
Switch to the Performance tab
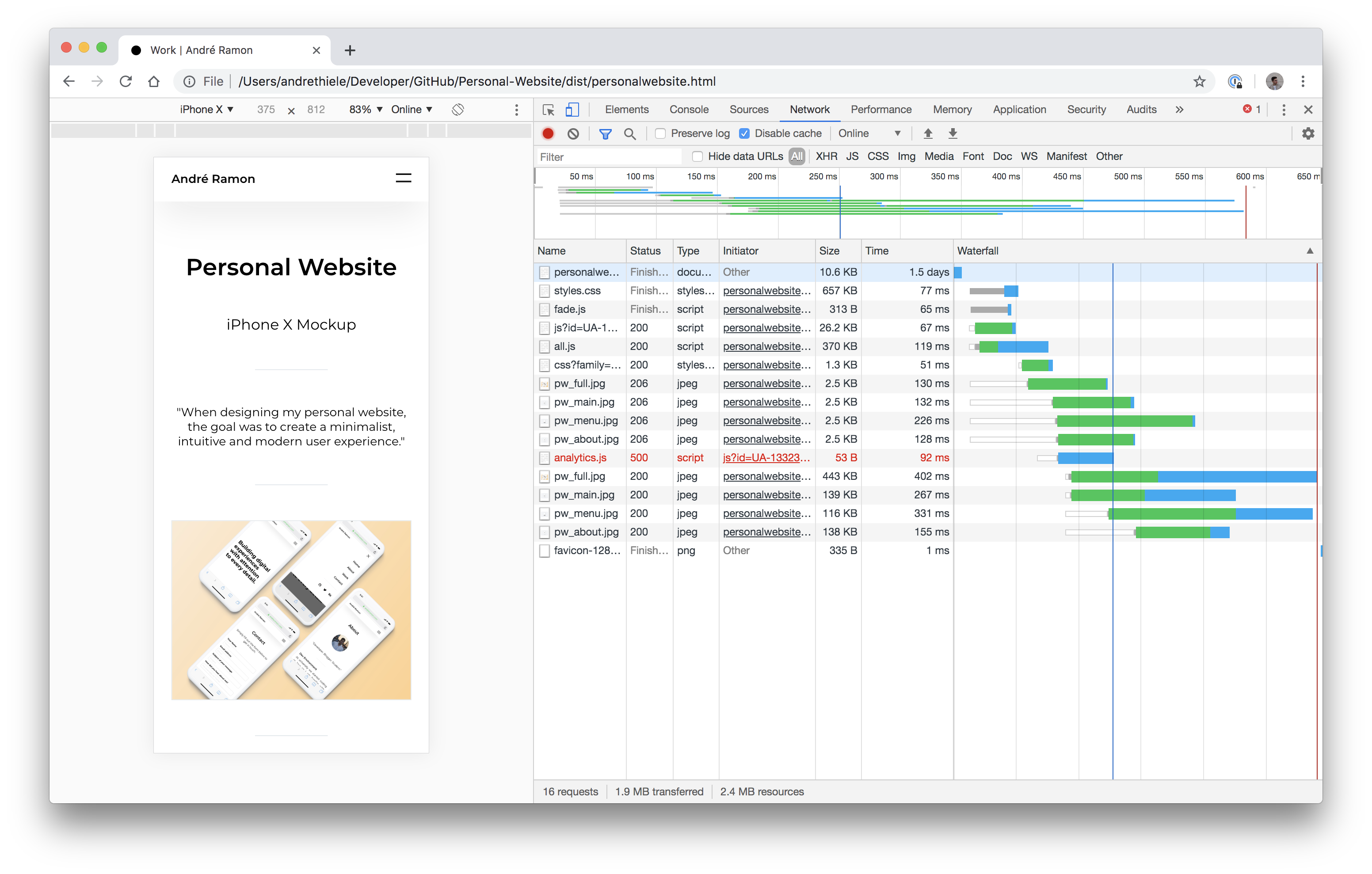tap(880, 110)
